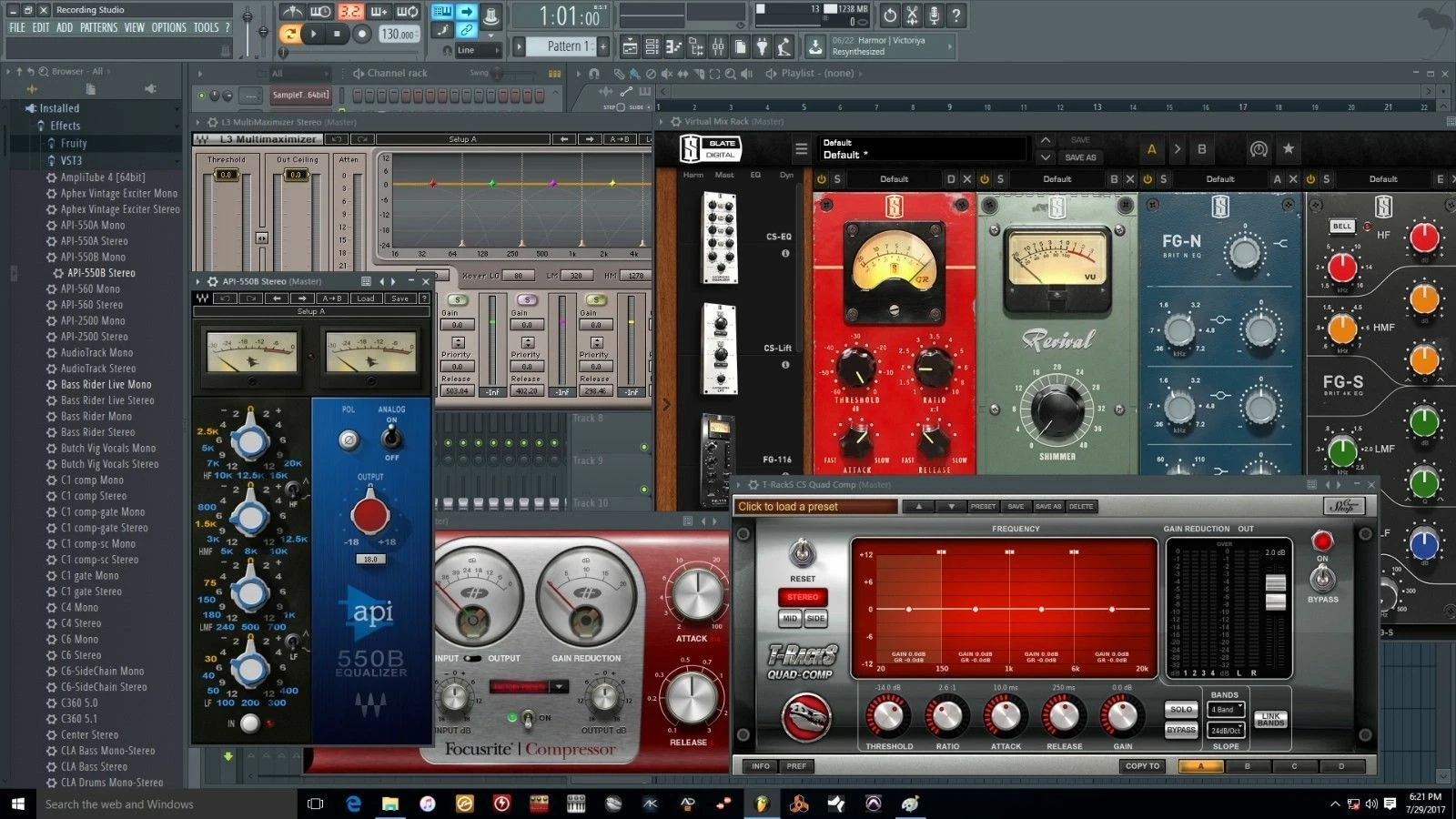Flip the BYPASS switch on T-RackS Quad Comp

point(1322,579)
